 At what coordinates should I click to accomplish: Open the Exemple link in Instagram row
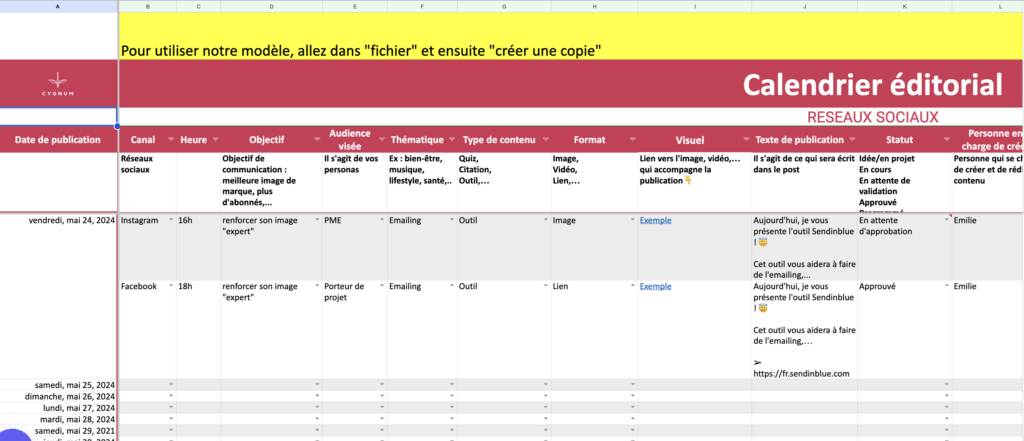point(655,220)
